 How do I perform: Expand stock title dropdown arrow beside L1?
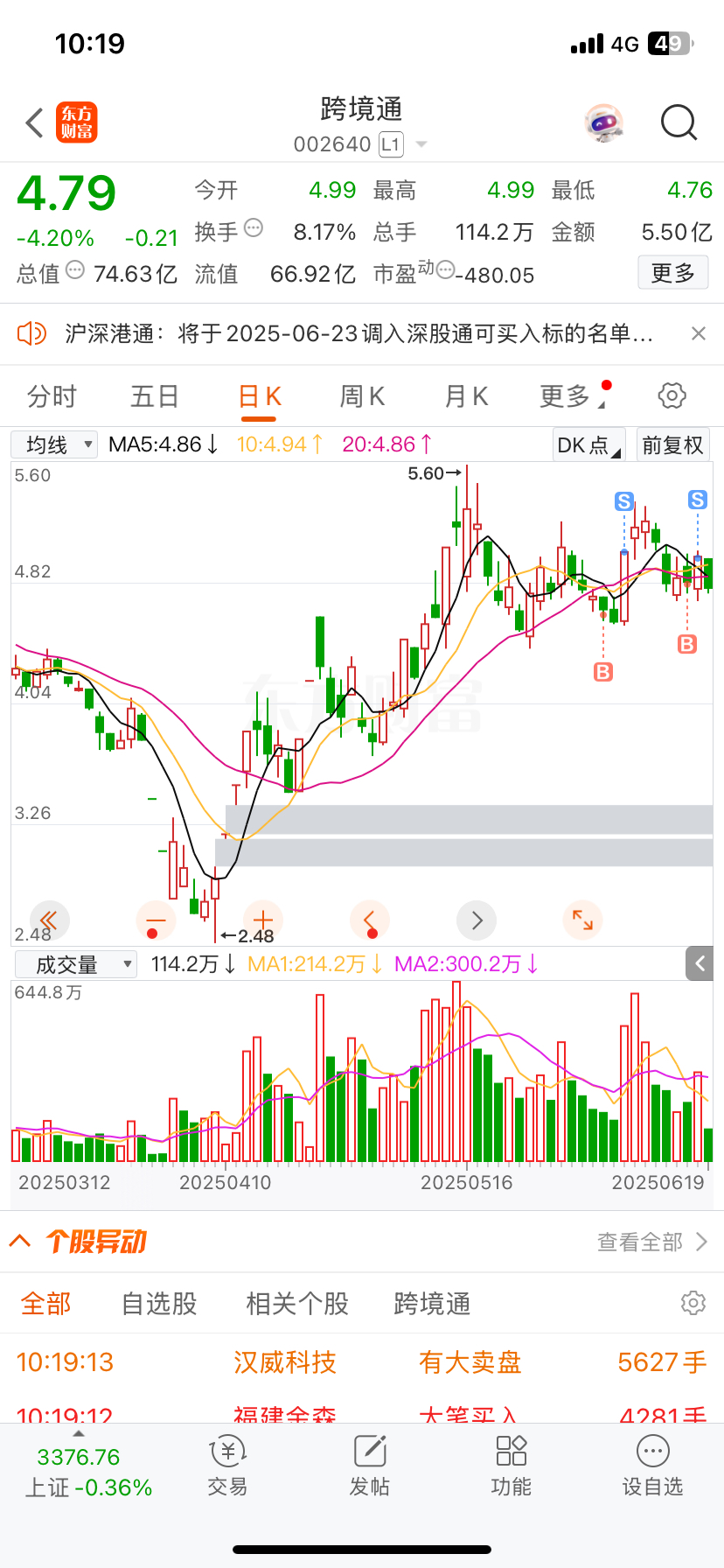pyautogui.click(x=421, y=144)
